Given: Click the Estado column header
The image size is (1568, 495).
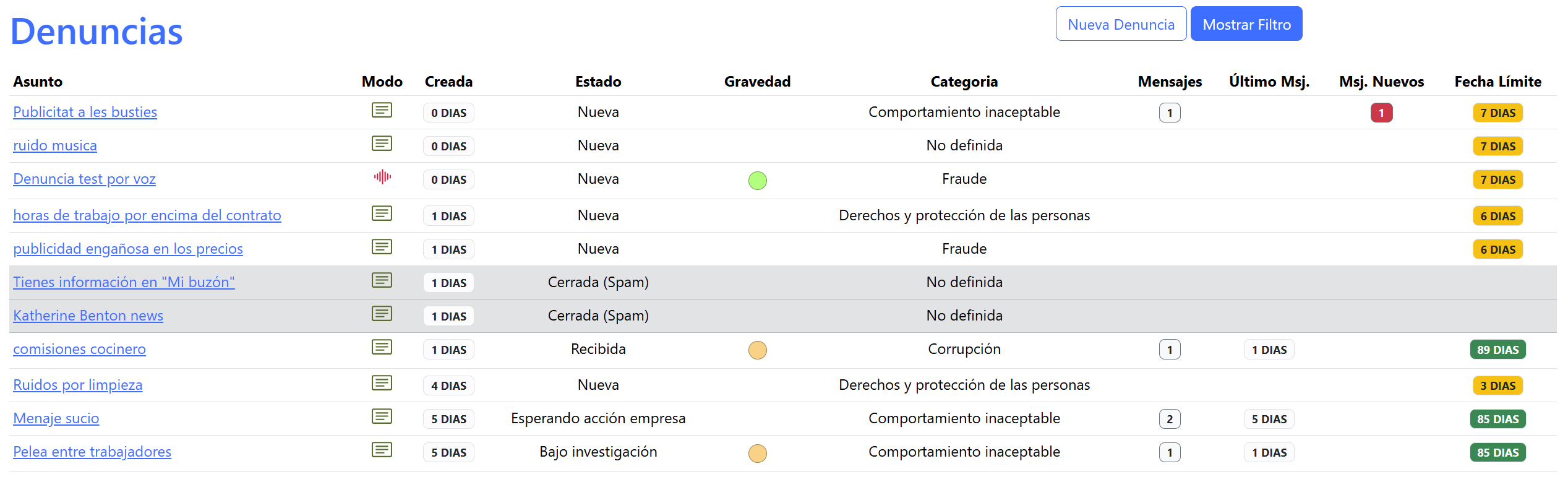Looking at the screenshot, I should click(x=598, y=81).
